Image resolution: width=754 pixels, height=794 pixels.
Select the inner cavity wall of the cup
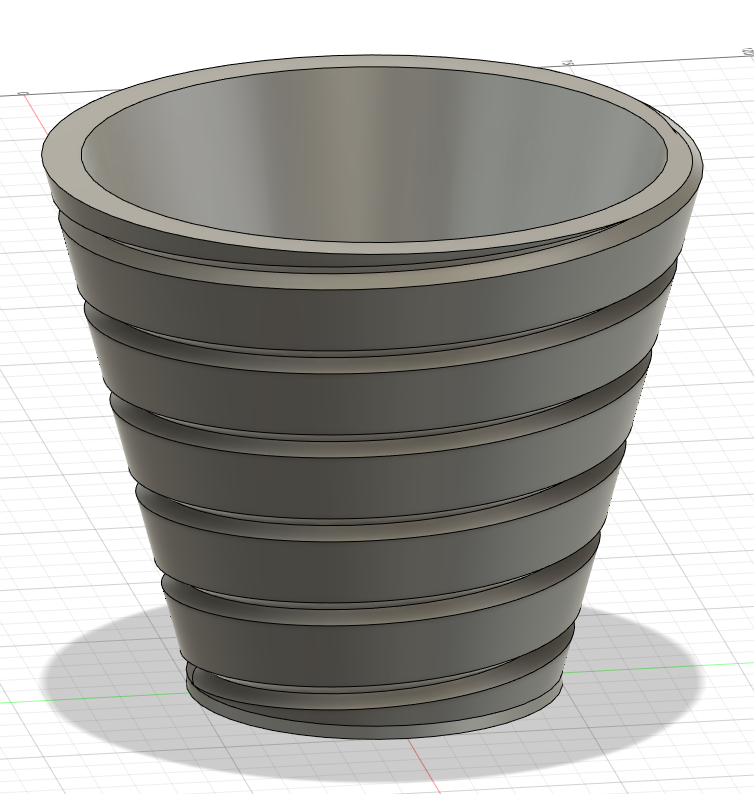[375, 152]
